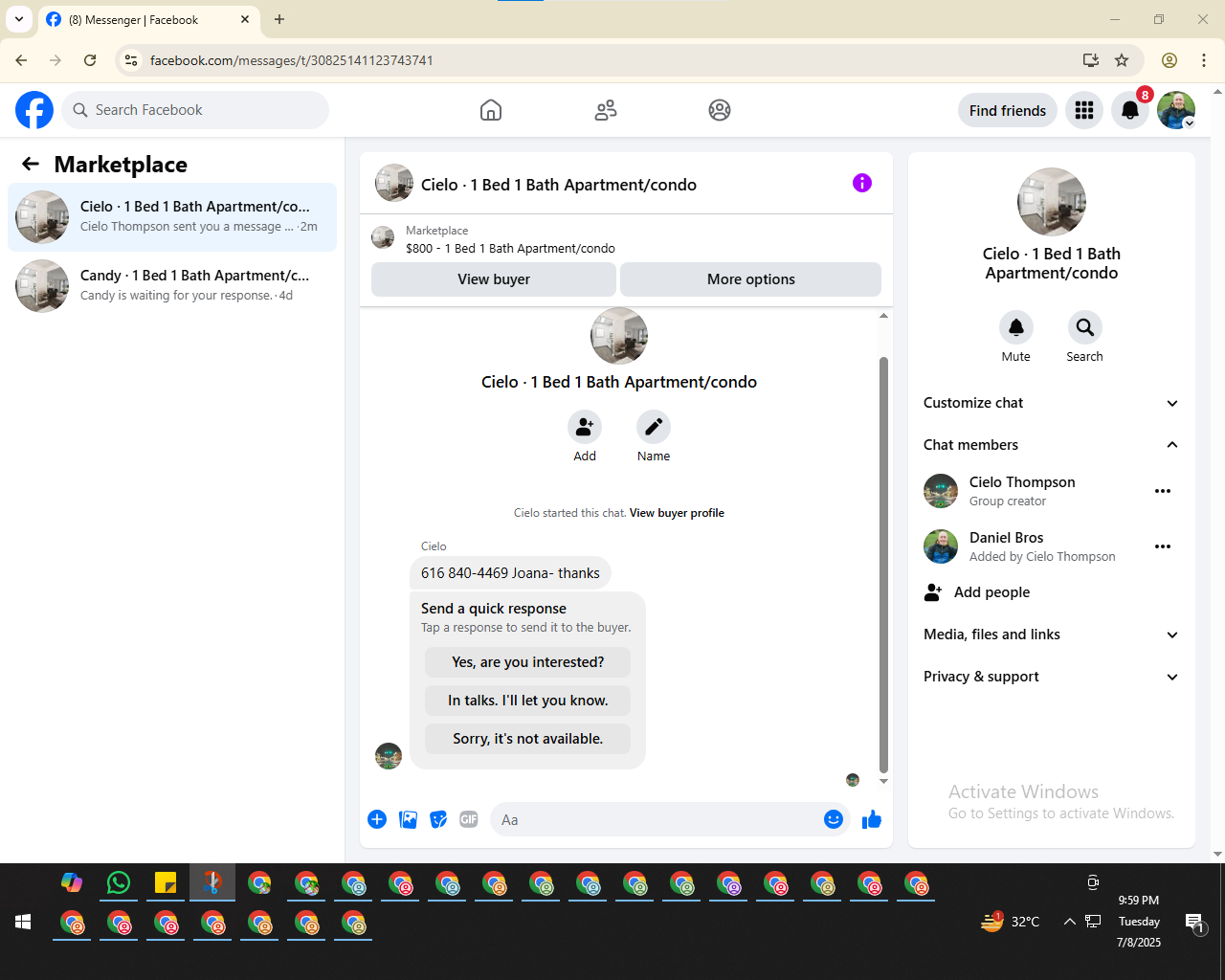This screenshot has height=980, width=1225.
Task: Collapse the Chat members section
Action: click(x=1052, y=445)
